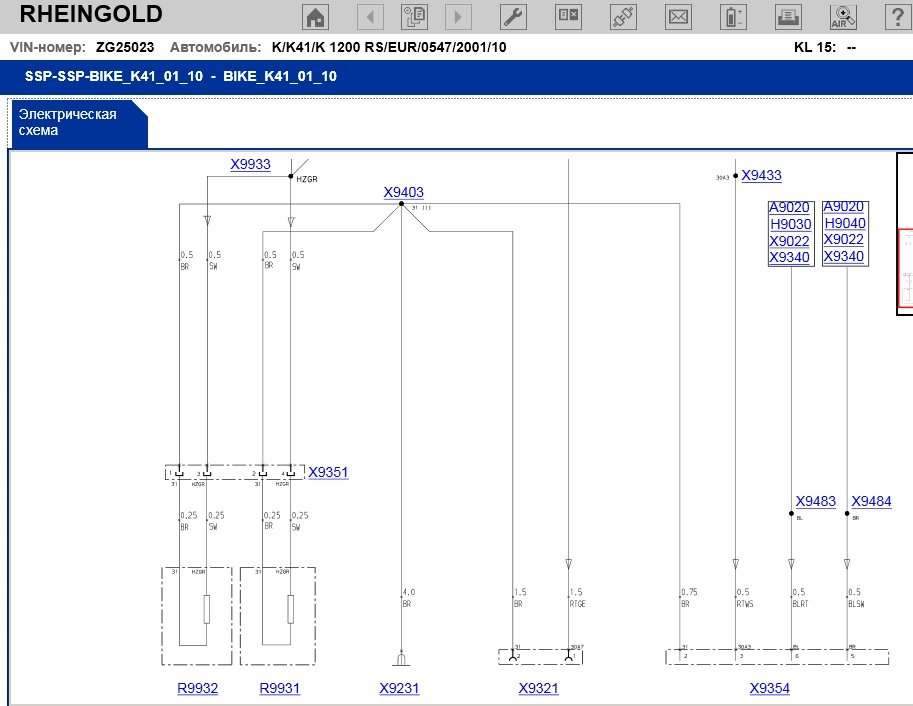Screen dimensions: 913x706
Task: Select the Электрическая схема tab
Action: [x=76, y=123]
